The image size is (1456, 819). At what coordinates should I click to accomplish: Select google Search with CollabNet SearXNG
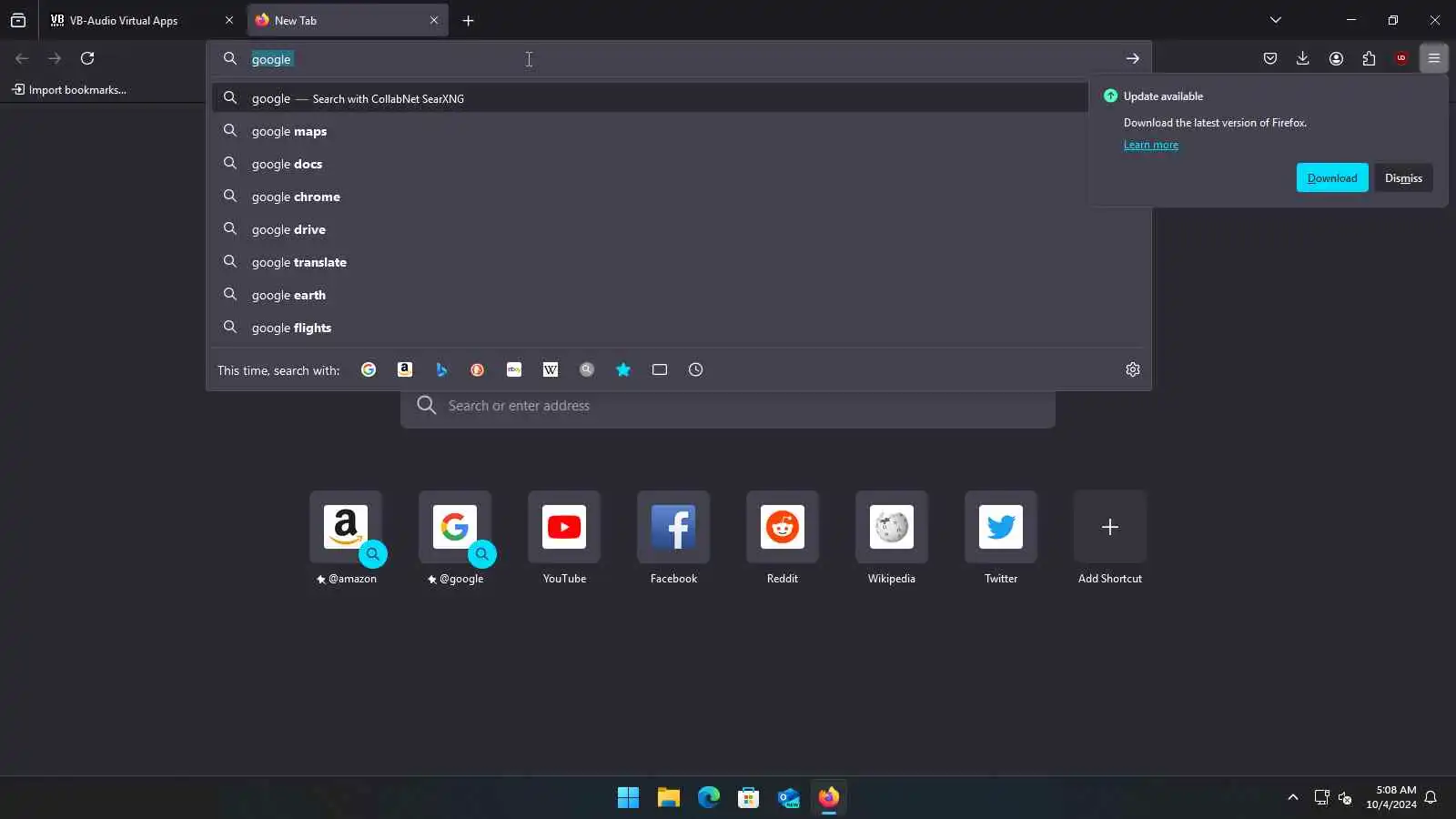[x=650, y=98]
